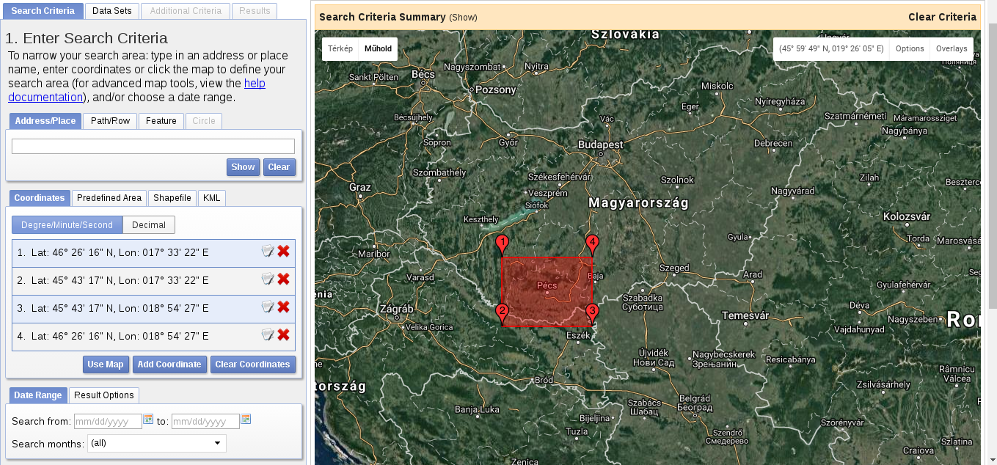Click the Add Coordinate button
The width and height of the screenshot is (997, 465).
(170, 364)
